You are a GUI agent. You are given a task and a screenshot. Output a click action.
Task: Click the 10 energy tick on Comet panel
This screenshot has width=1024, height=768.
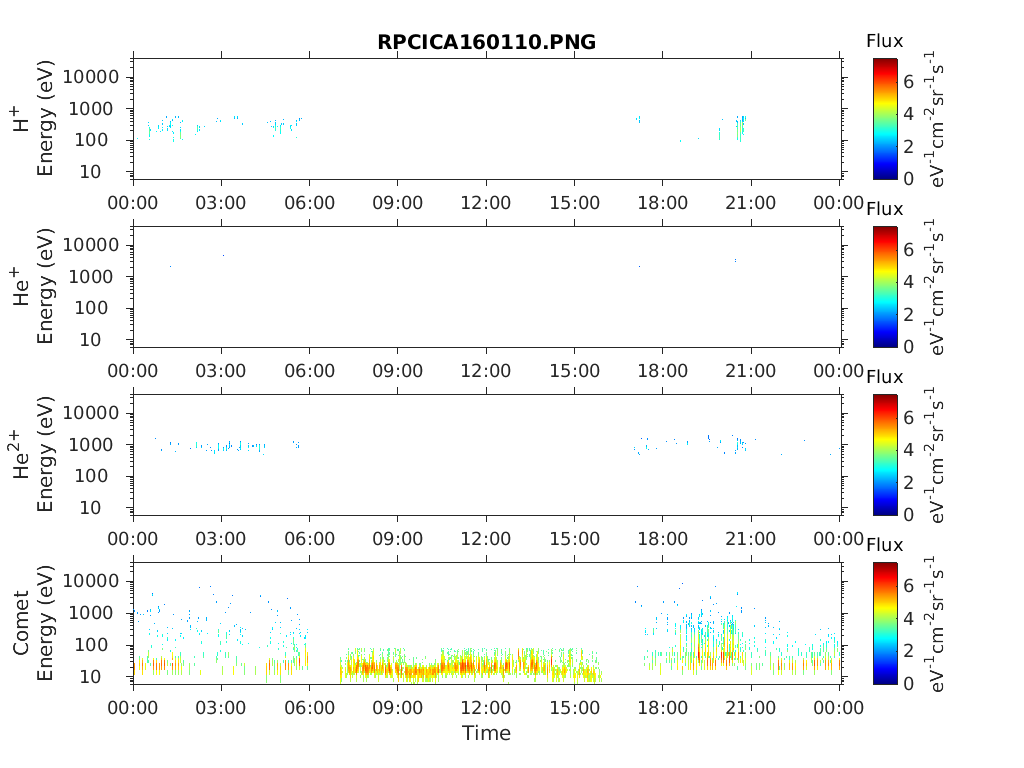click(x=91, y=677)
